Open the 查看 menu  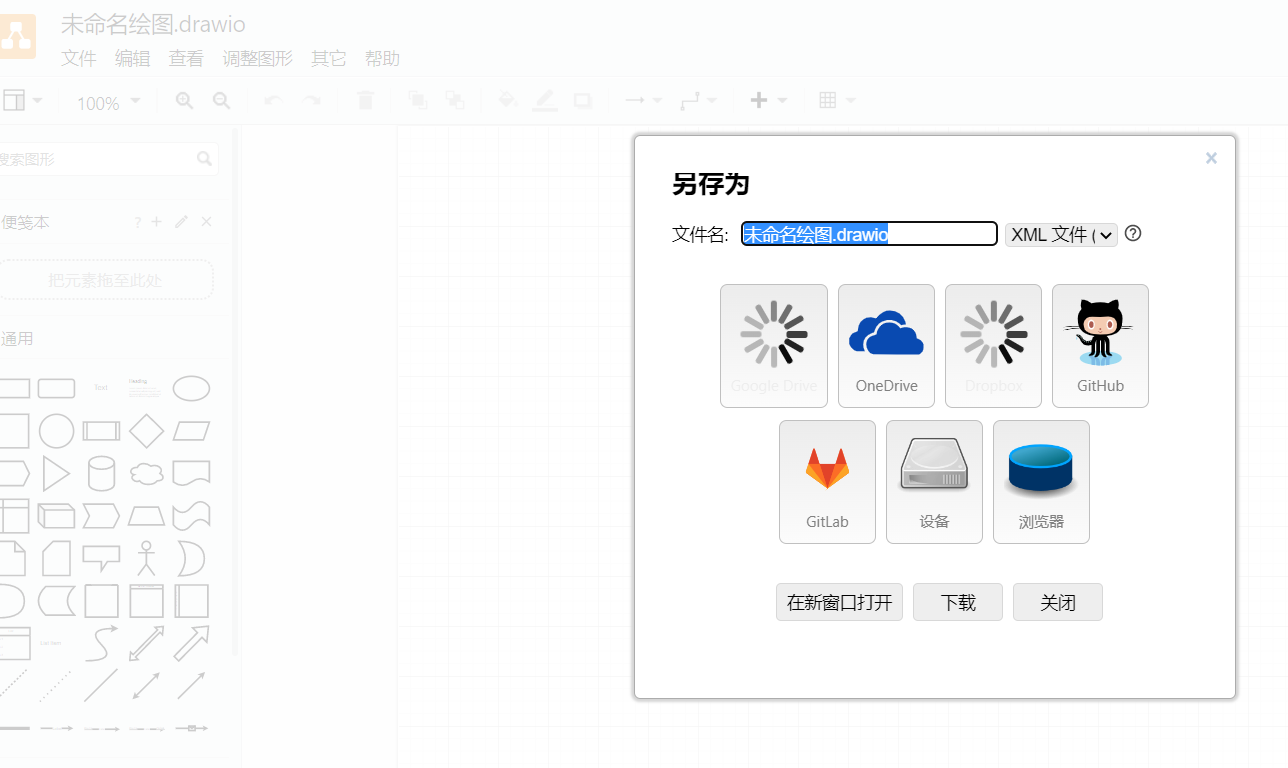pos(186,58)
